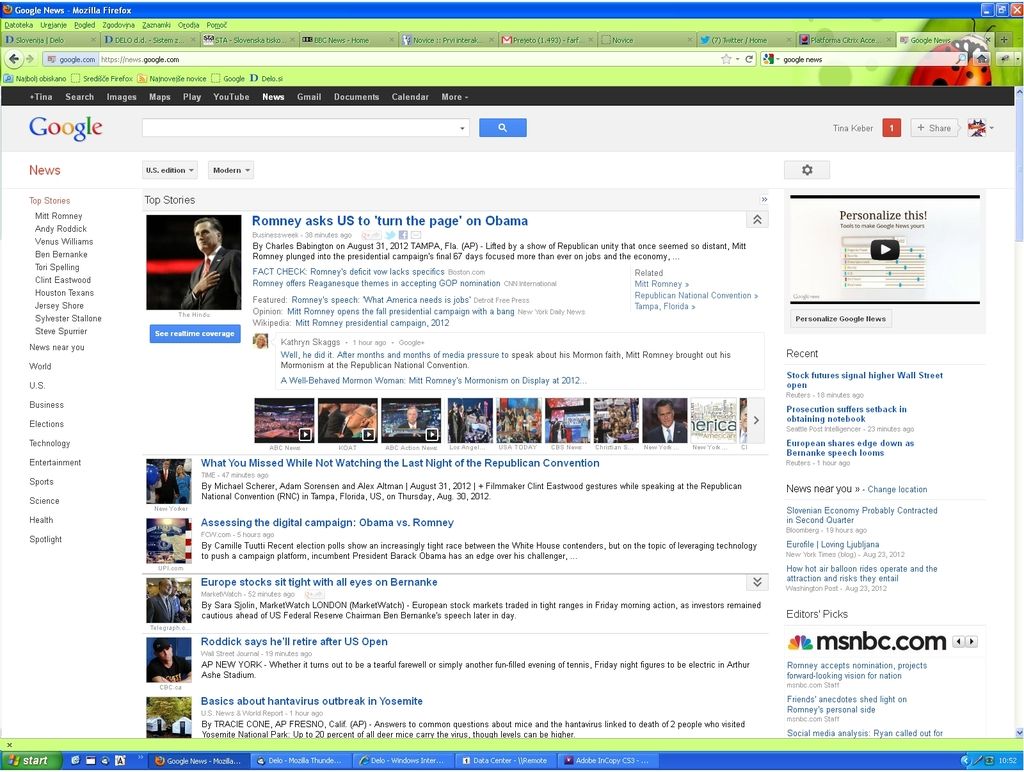Show previous Editors' Picks source
The height and width of the screenshot is (772, 1024).
[x=958, y=641]
